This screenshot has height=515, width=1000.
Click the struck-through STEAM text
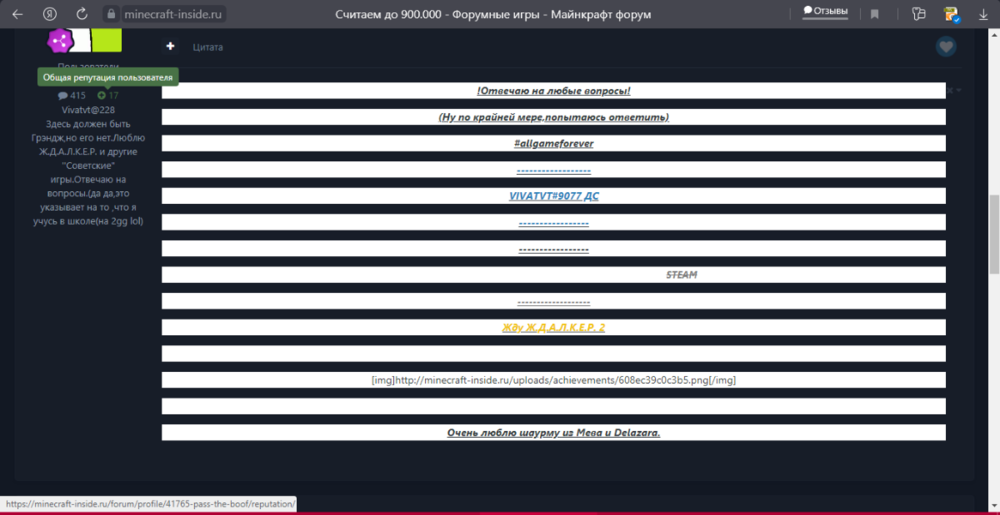point(682,275)
